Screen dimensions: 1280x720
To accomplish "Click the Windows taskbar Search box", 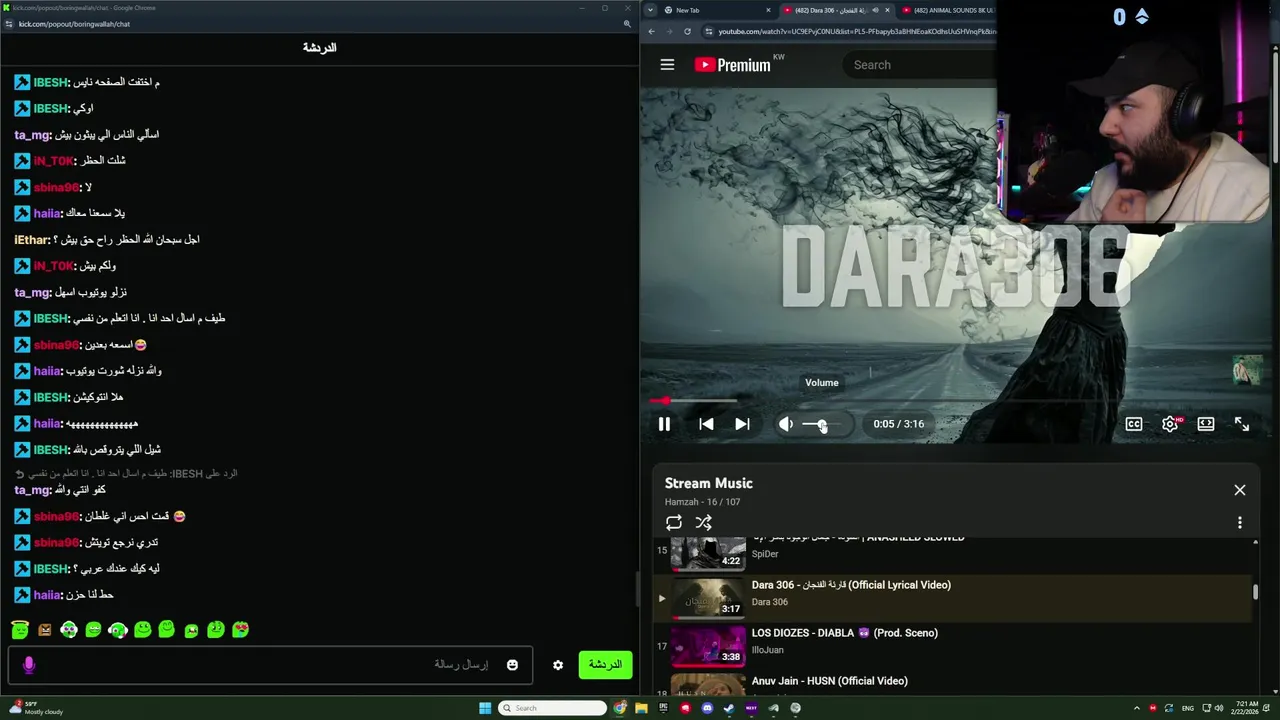I will [553, 708].
